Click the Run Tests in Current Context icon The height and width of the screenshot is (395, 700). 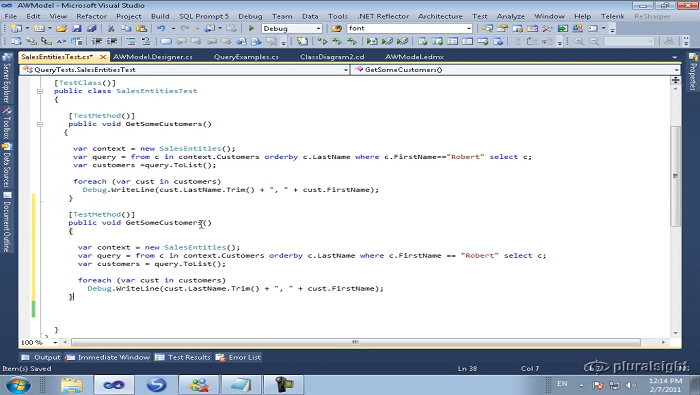click(x=322, y=42)
